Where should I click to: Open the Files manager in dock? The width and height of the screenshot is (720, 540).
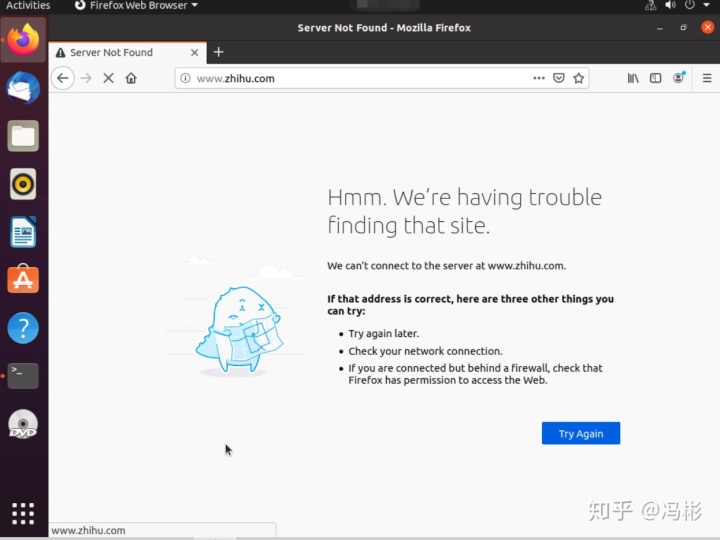[x=23, y=136]
